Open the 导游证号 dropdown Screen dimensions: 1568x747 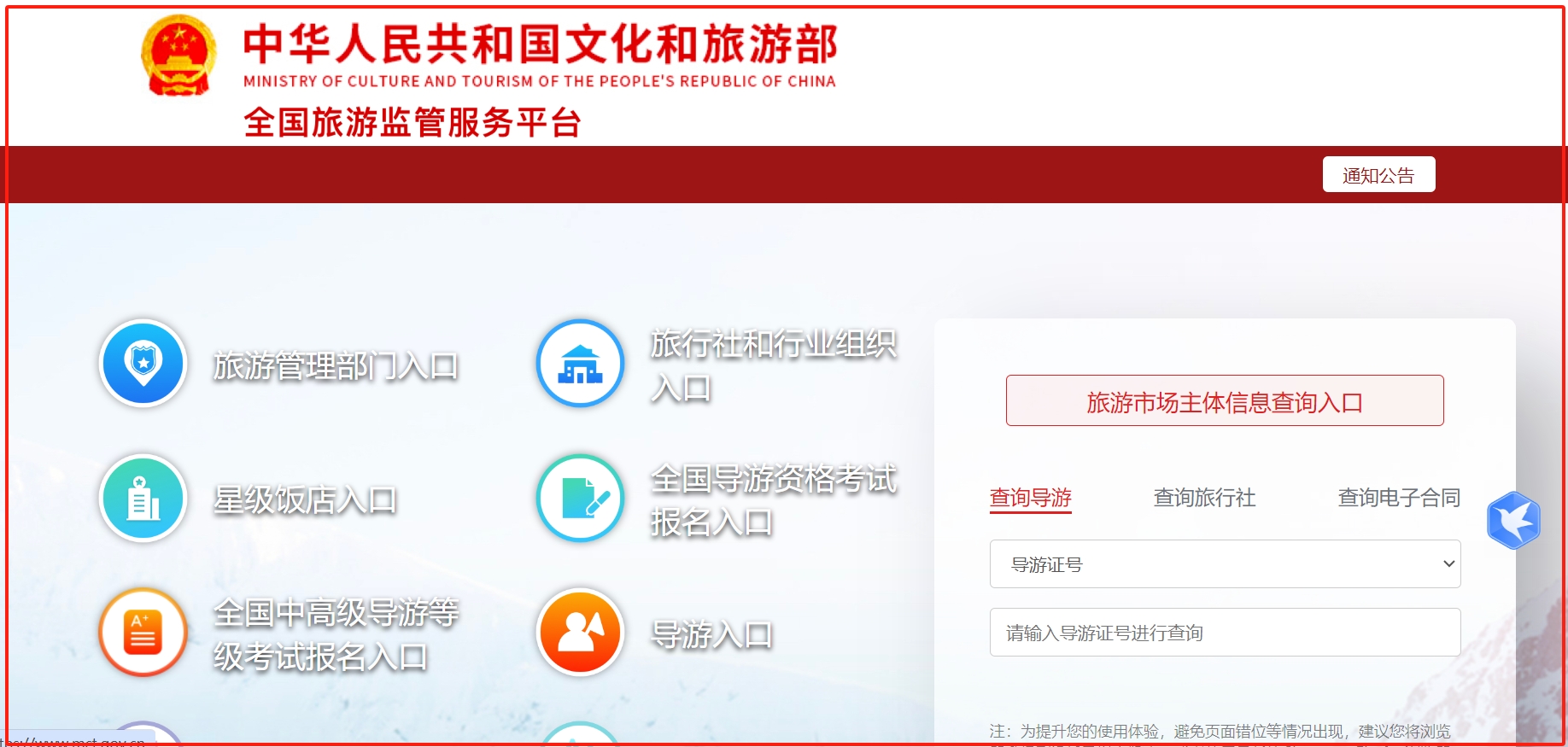pos(1225,564)
